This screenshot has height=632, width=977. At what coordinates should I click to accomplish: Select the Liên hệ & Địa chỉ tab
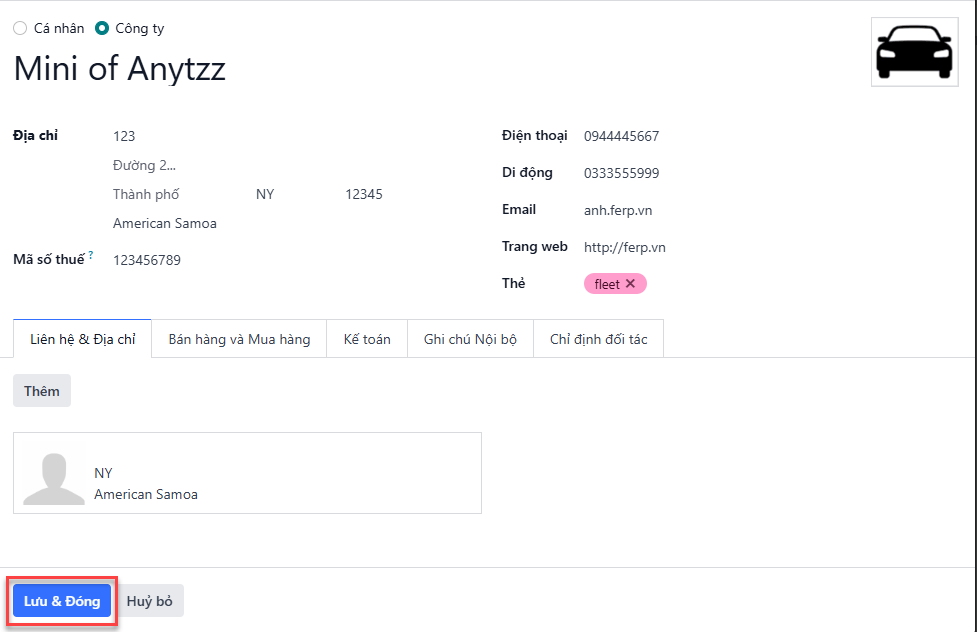tap(82, 339)
